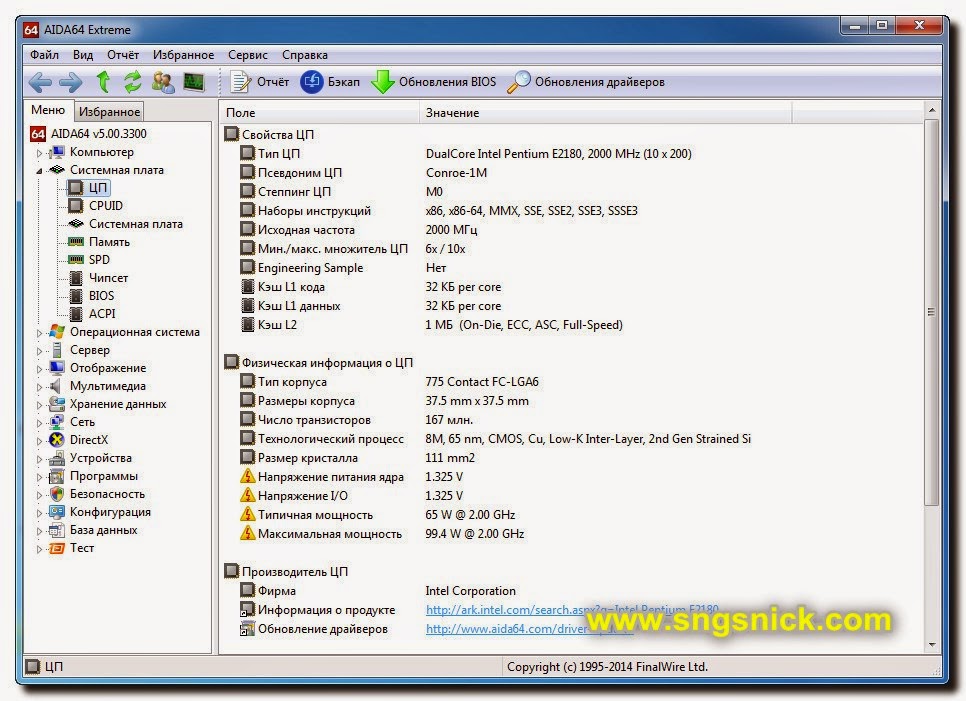966x701 pixels.
Task: Select the Технологический процесс row
Action: pyautogui.click(x=496, y=439)
